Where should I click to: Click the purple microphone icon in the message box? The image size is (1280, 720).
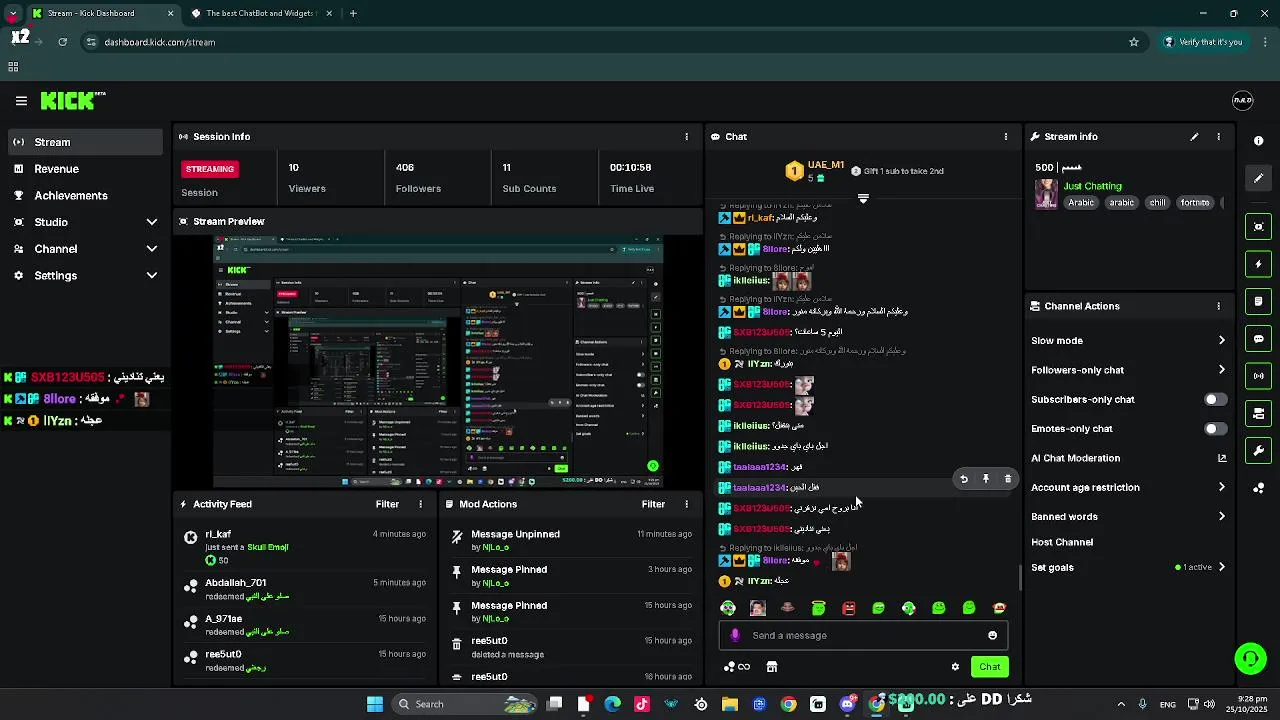pos(735,636)
